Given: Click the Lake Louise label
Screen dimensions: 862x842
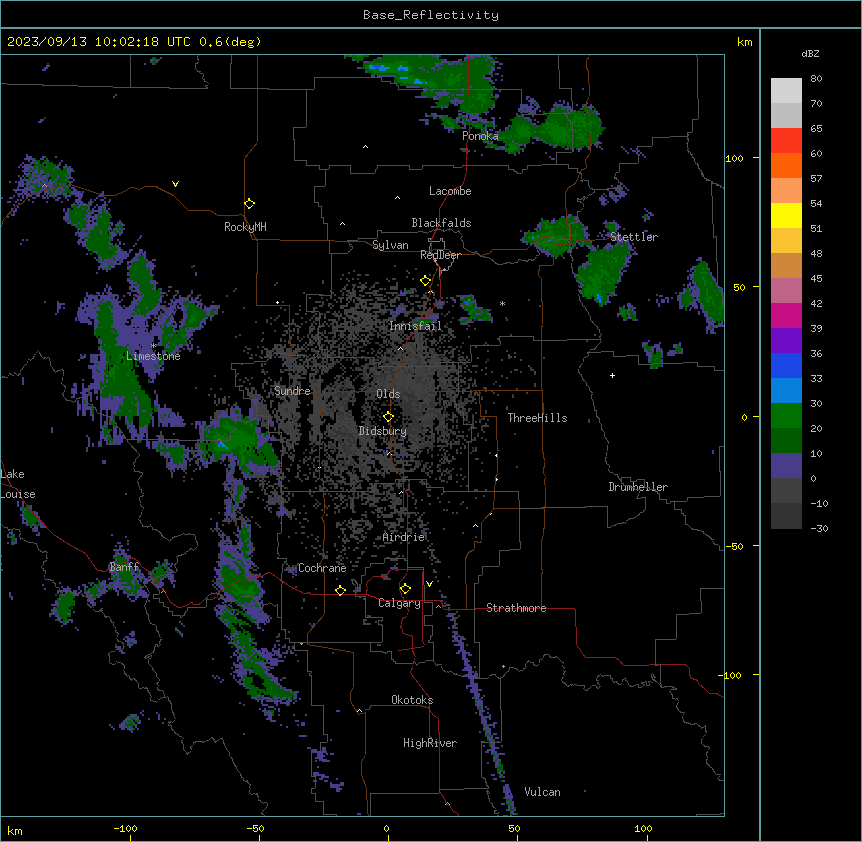Looking at the screenshot, I should click(x=18, y=484).
